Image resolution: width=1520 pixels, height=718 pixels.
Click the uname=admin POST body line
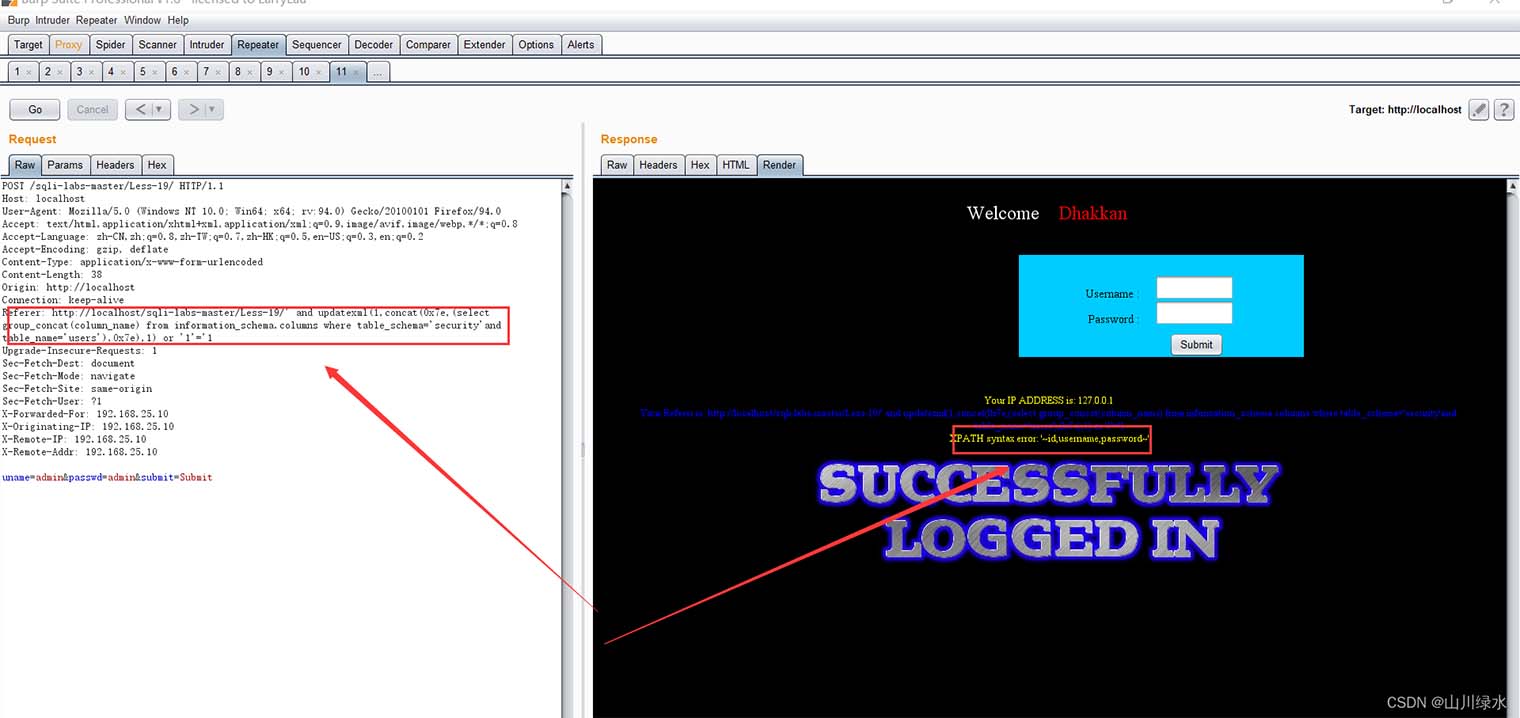107,477
